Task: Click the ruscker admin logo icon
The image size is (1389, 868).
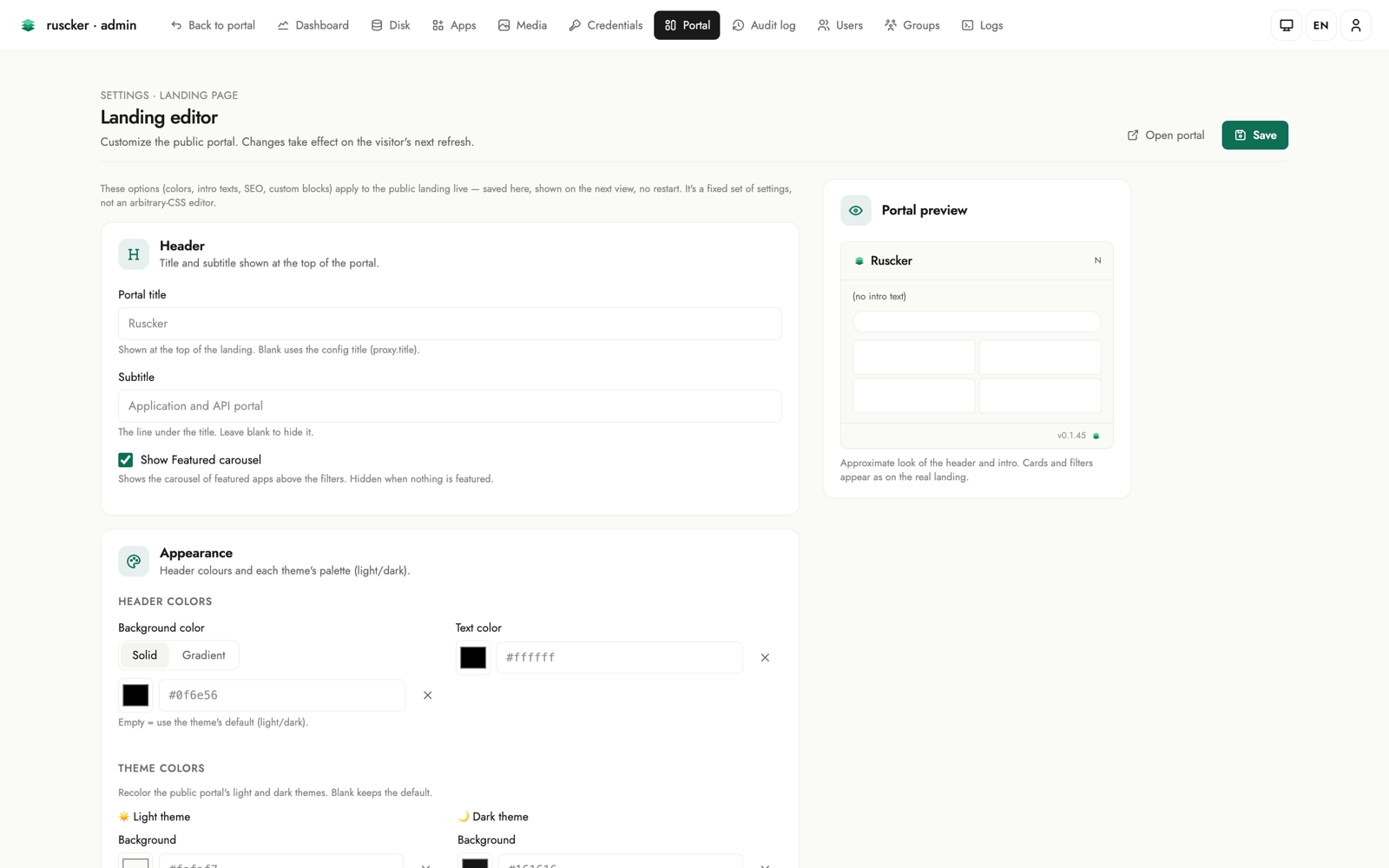Action: click(28, 25)
